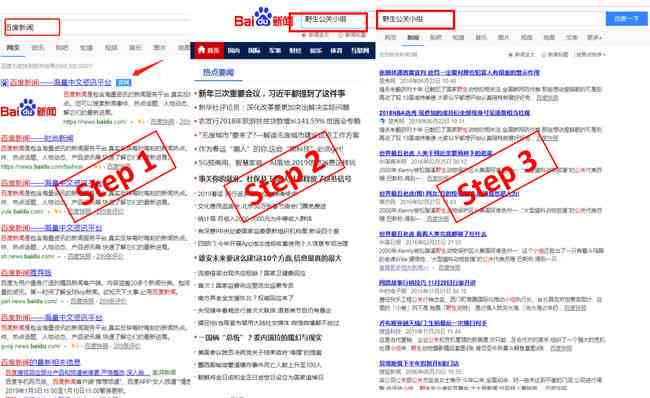Select 新闻标题 radio above Step 3 results
The height and width of the screenshot is (398, 650).
click(x=555, y=54)
